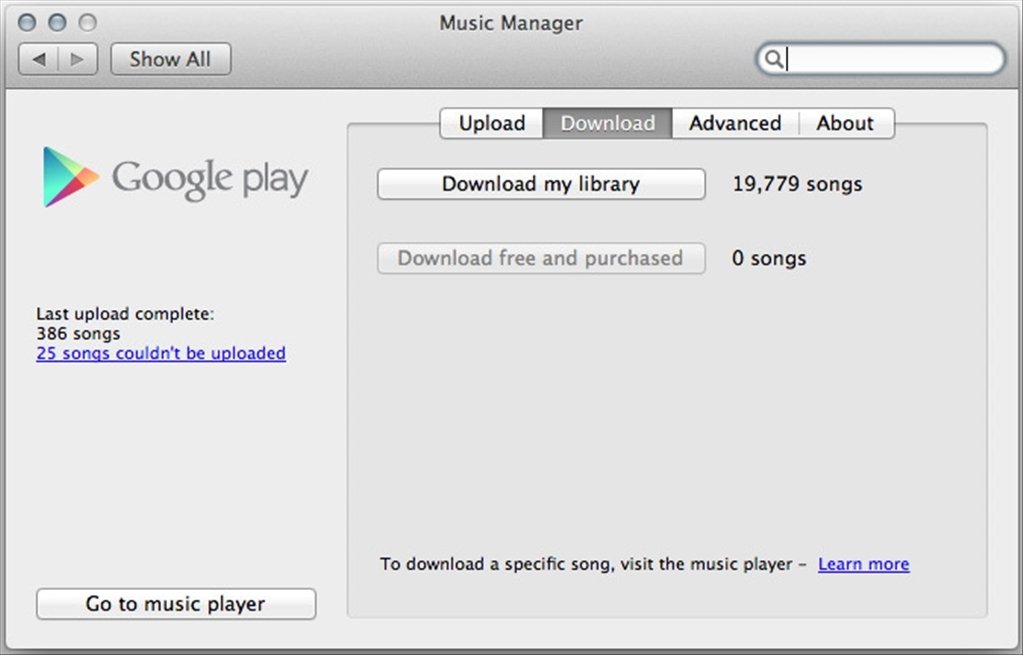This screenshot has width=1023, height=655.
Task: Open the About tab
Action: (x=846, y=123)
